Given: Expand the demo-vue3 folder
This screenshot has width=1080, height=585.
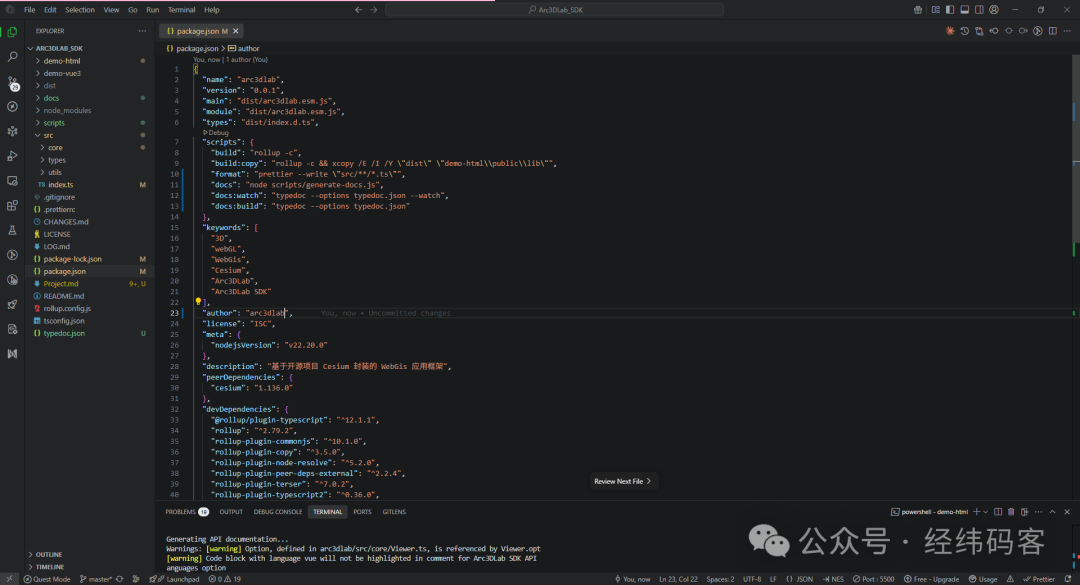Looking at the screenshot, I should tap(90, 73).
